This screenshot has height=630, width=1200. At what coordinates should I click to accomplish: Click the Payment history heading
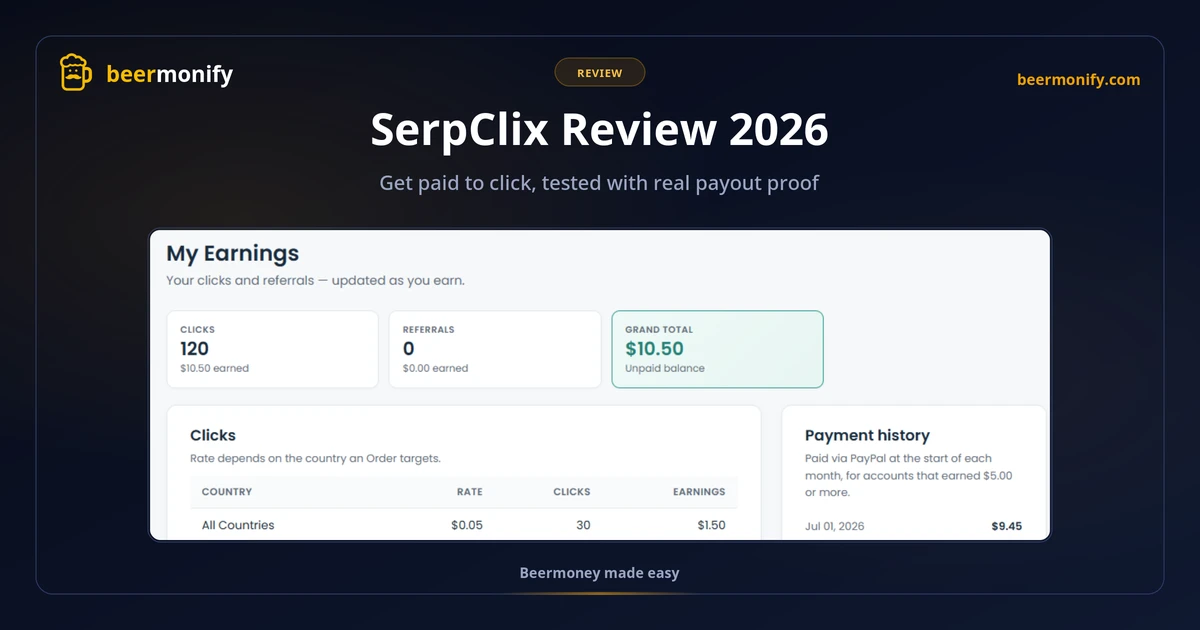point(867,436)
